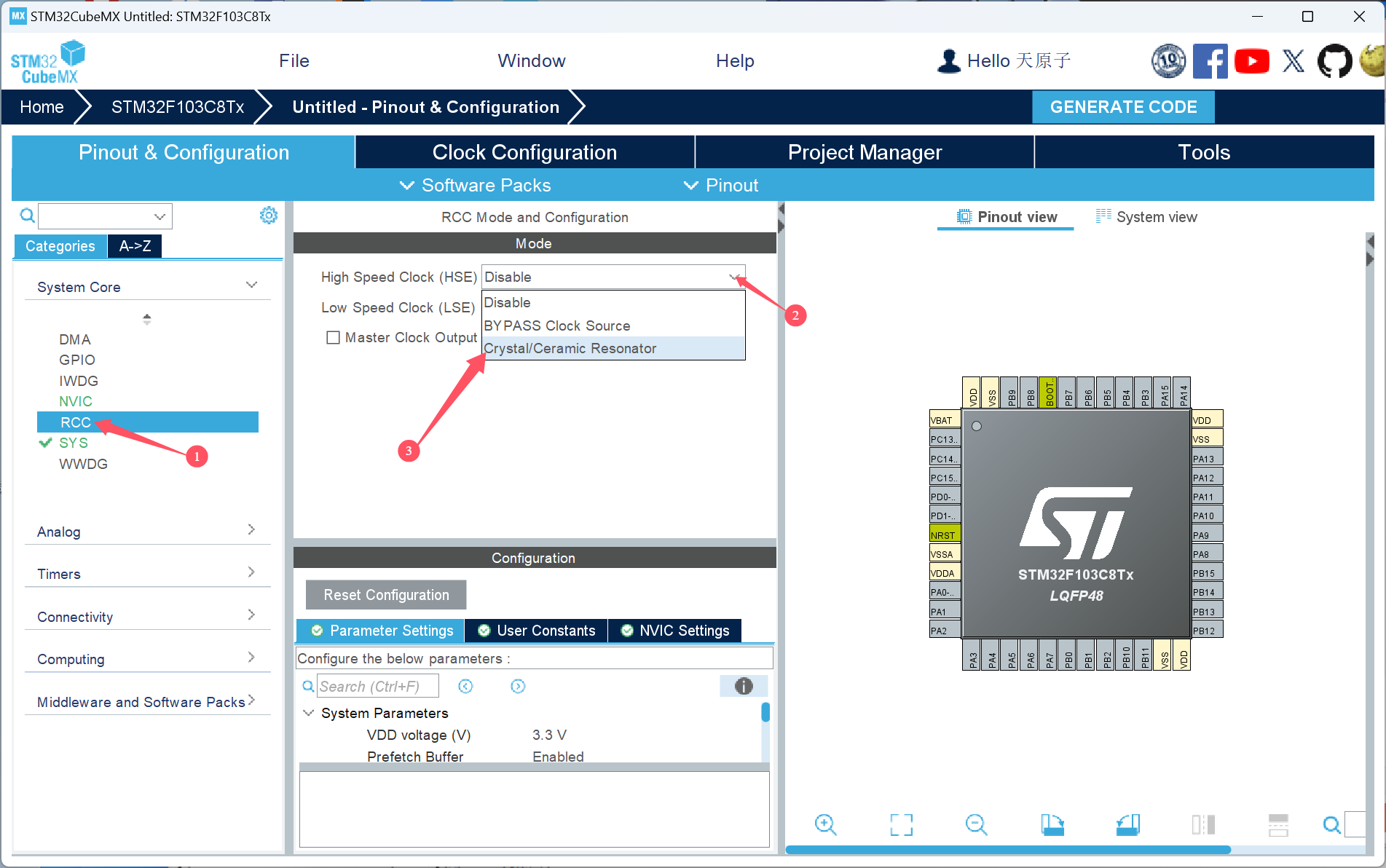Click the parameter search field
Image resolution: width=1386 pixels, height=868 pixels.
(x=378, y=685)
